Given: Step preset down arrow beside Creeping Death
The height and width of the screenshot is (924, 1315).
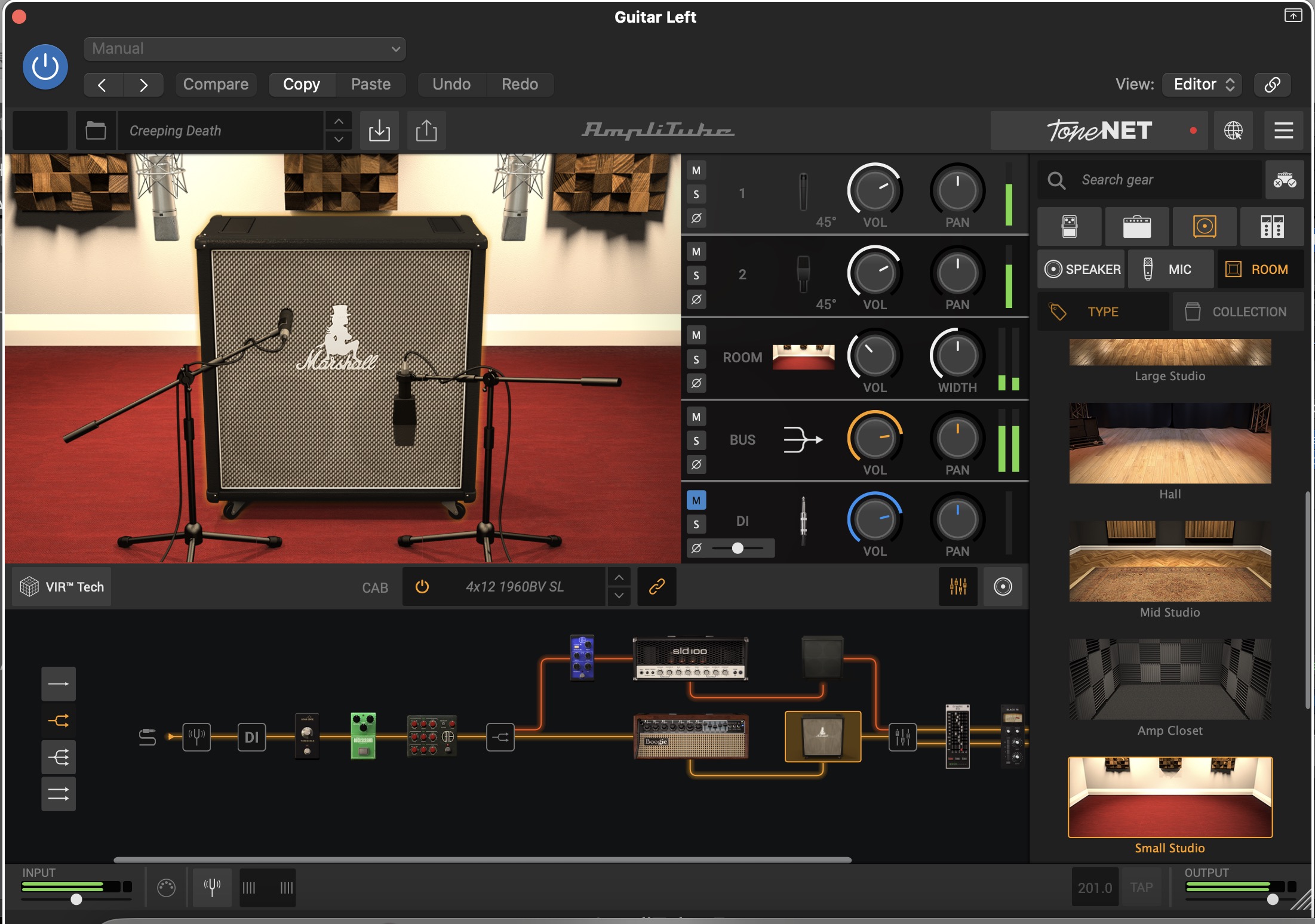Looking at the screenshot, I should (339, 140).
